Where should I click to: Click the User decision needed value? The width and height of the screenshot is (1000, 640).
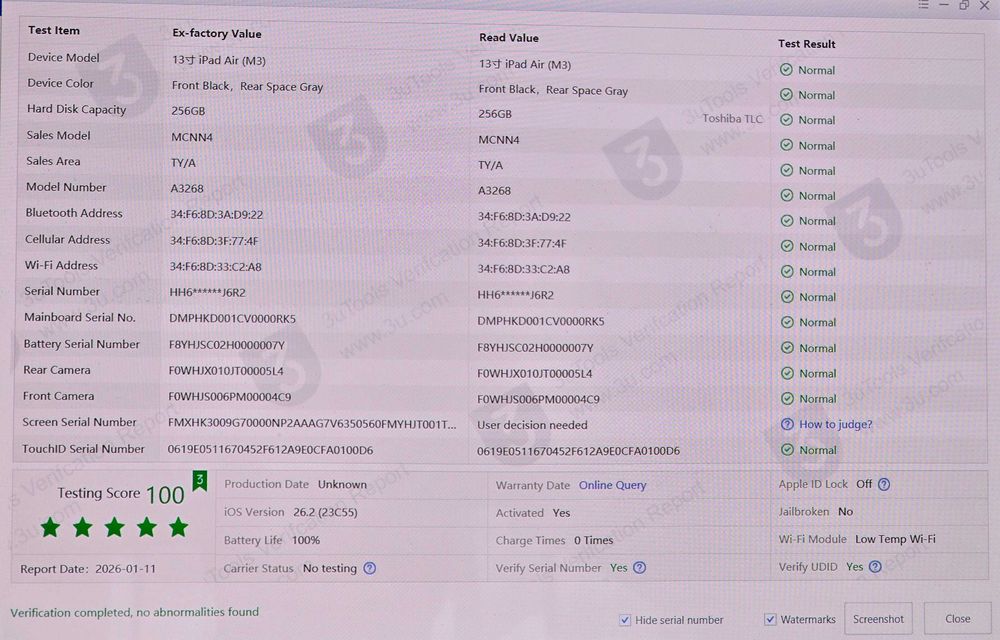(x=533, y=425)
